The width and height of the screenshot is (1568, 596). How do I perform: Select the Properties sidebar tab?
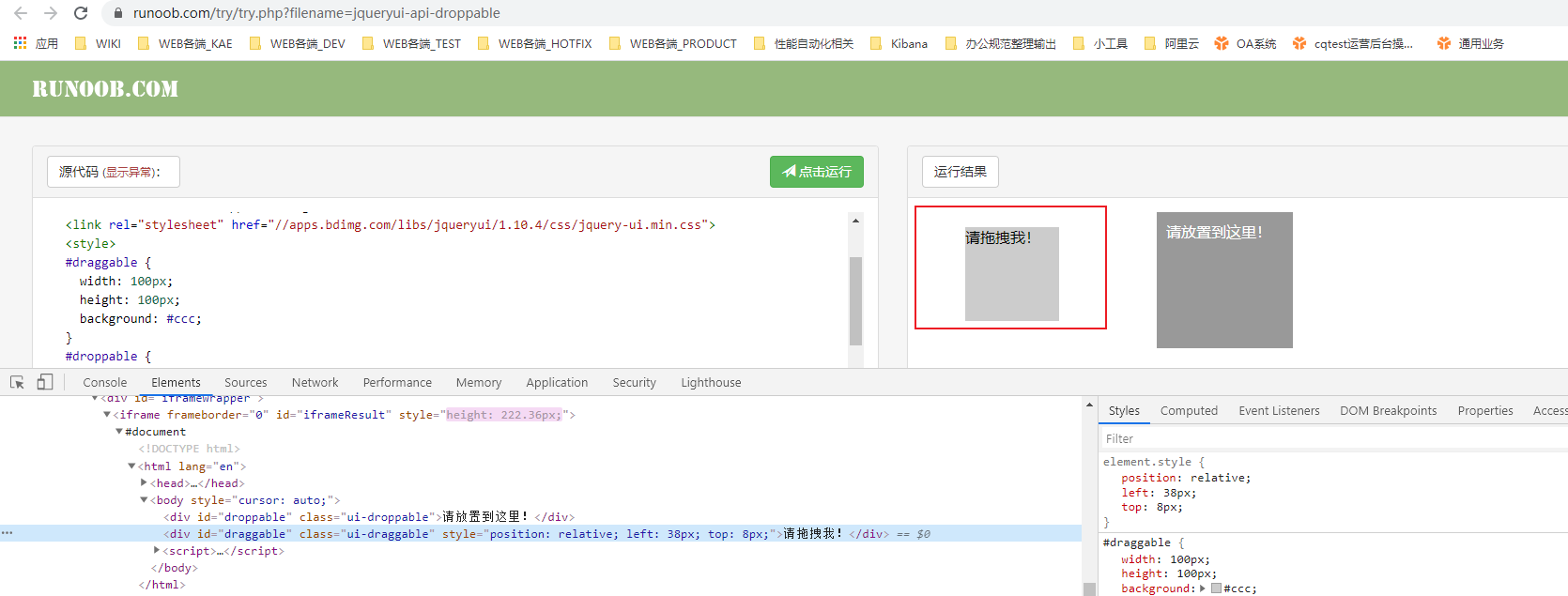click(x=1485, y=410)
